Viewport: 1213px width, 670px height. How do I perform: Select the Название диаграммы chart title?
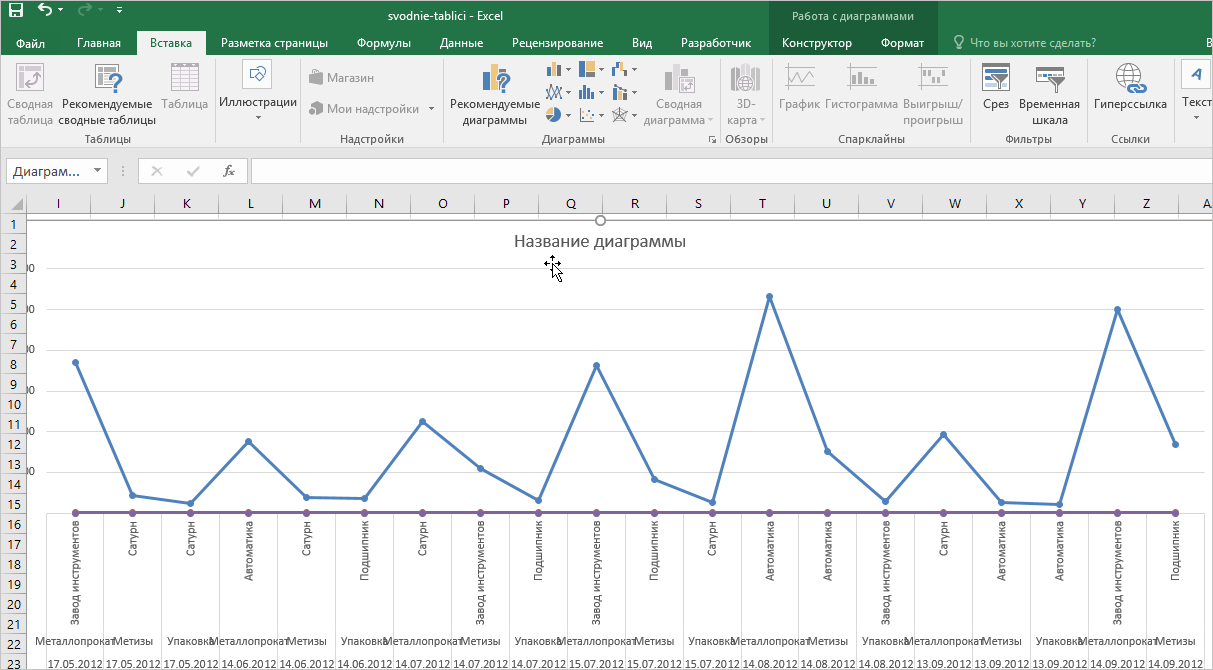click(599, 241)
